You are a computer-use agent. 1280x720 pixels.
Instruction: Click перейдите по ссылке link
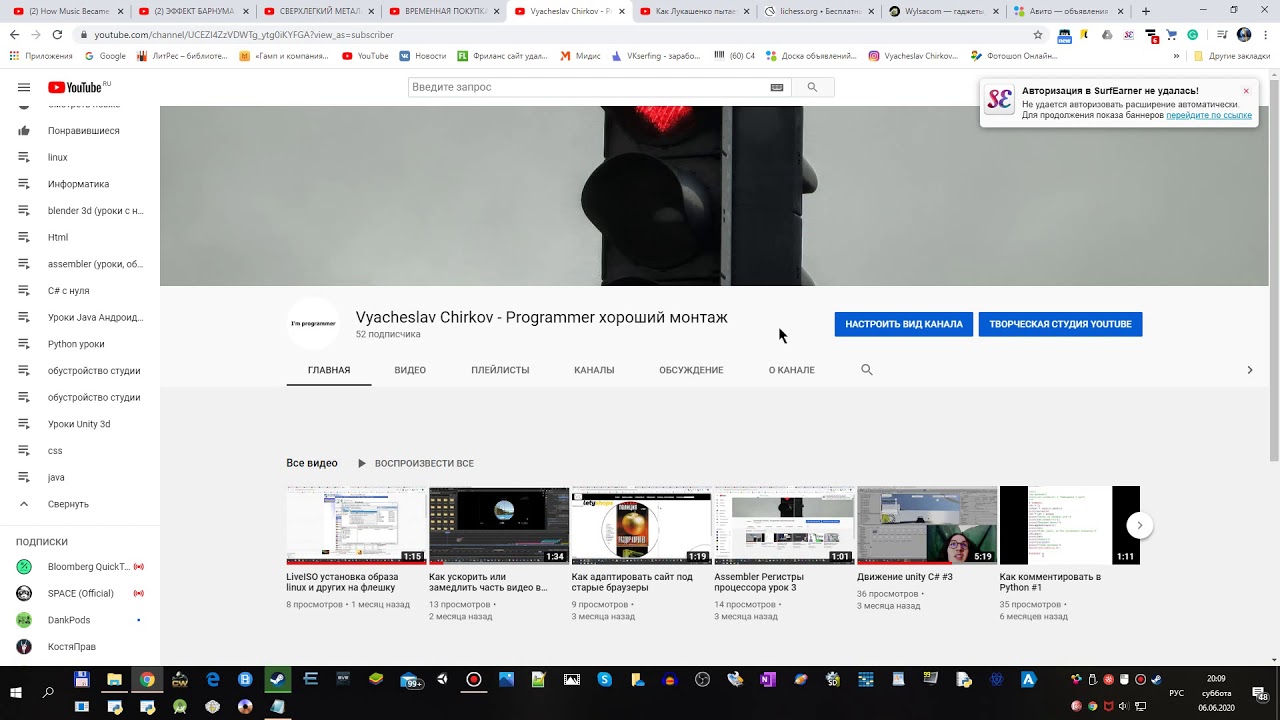1209,115
